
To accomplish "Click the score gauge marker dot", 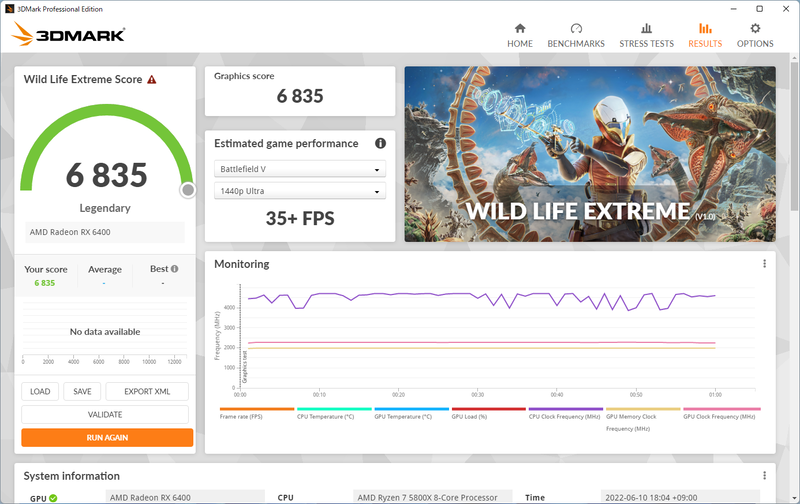I will [x=188, y=190].
